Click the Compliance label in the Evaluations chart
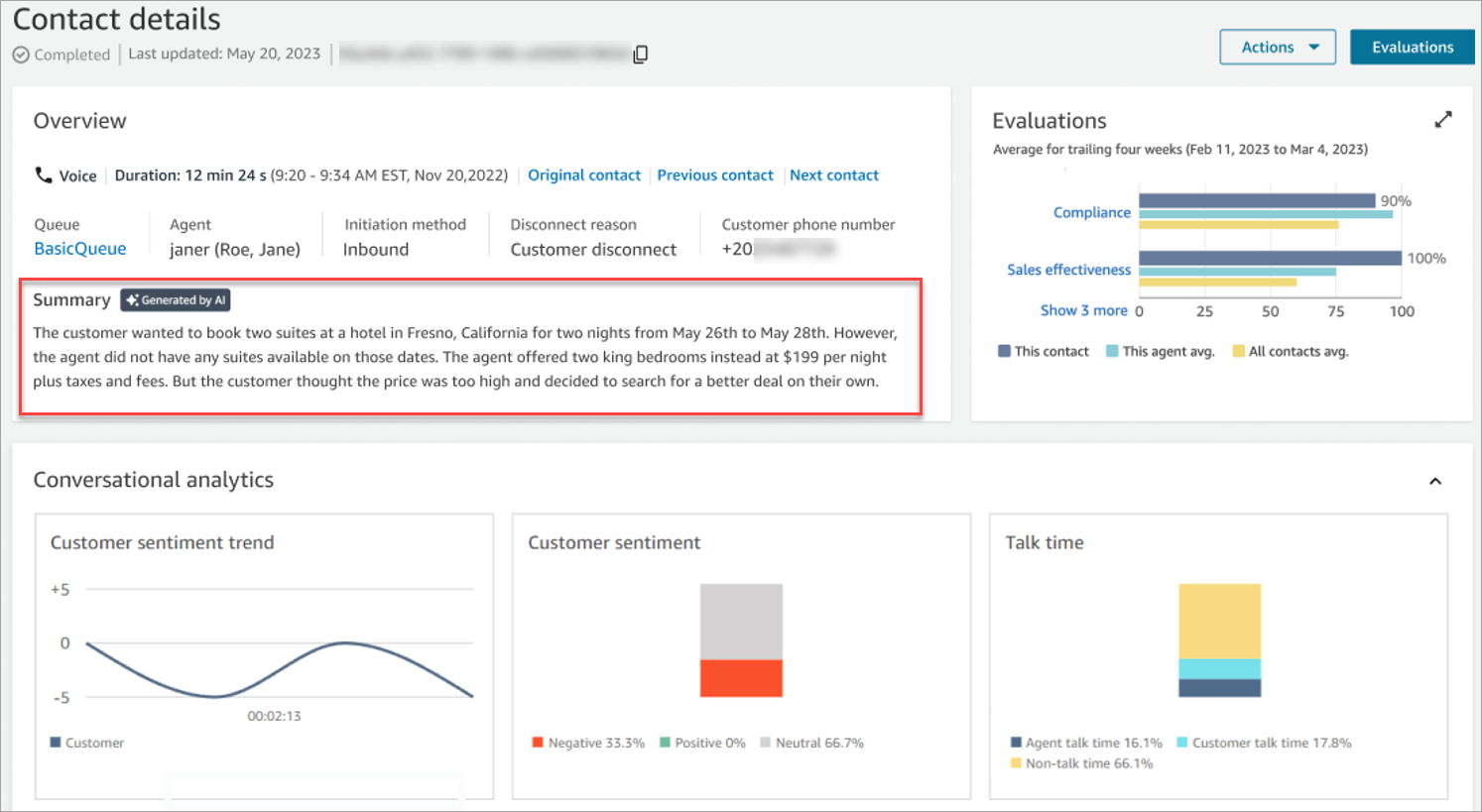The height and width of the screenshot is (812, 1482). point(1092,212)
